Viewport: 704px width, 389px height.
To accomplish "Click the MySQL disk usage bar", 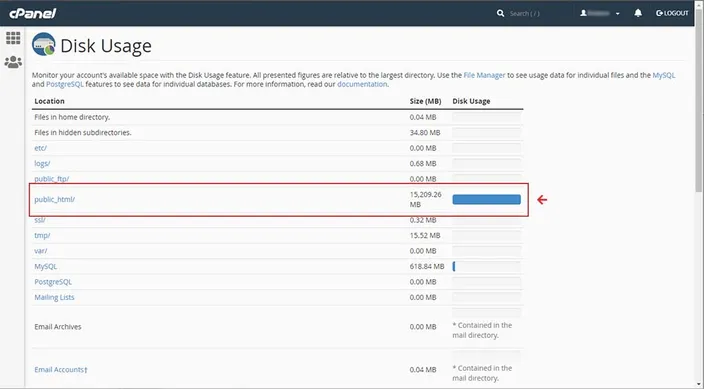I will (486, 266).
